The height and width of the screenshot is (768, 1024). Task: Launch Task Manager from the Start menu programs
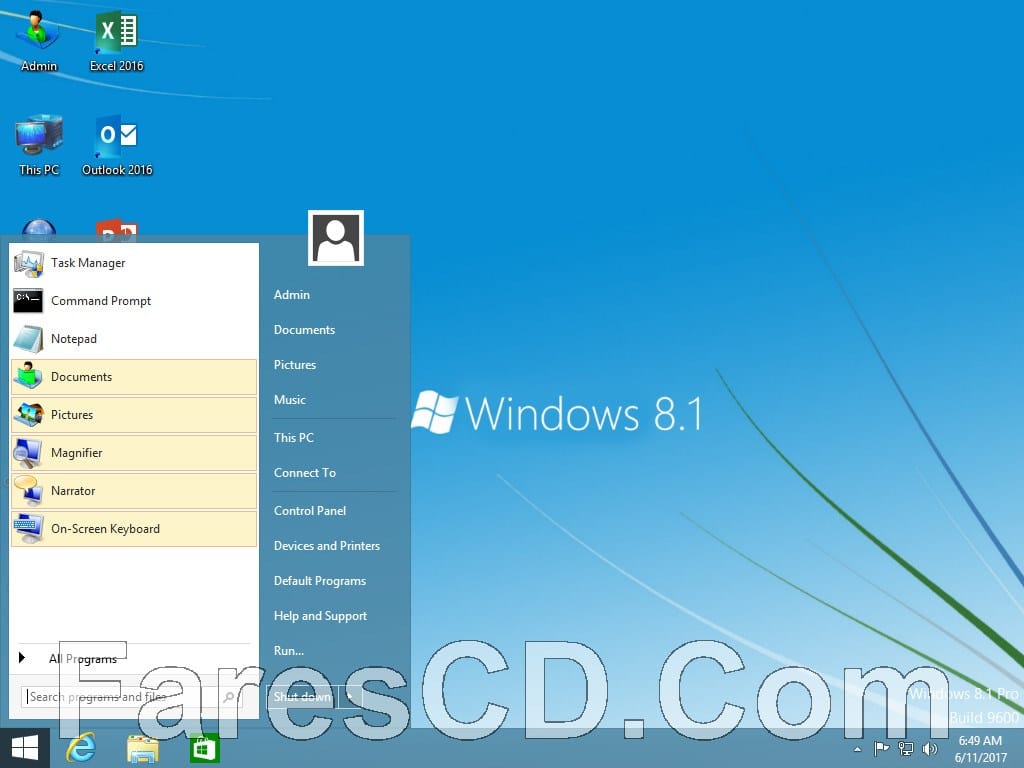pyautogui.click(x=134, y=263)
